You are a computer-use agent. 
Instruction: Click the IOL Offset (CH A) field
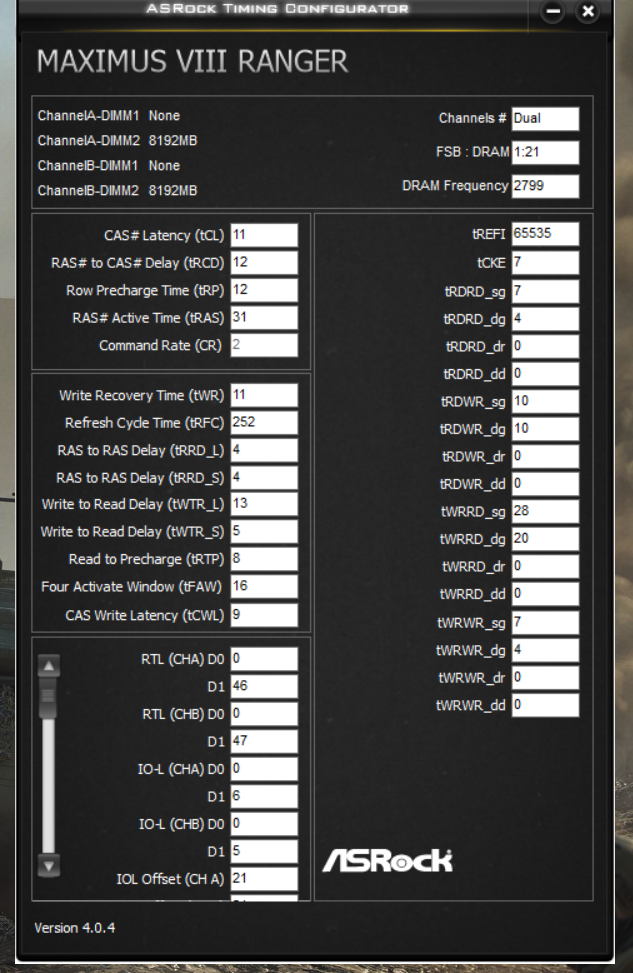pos(264,879)
